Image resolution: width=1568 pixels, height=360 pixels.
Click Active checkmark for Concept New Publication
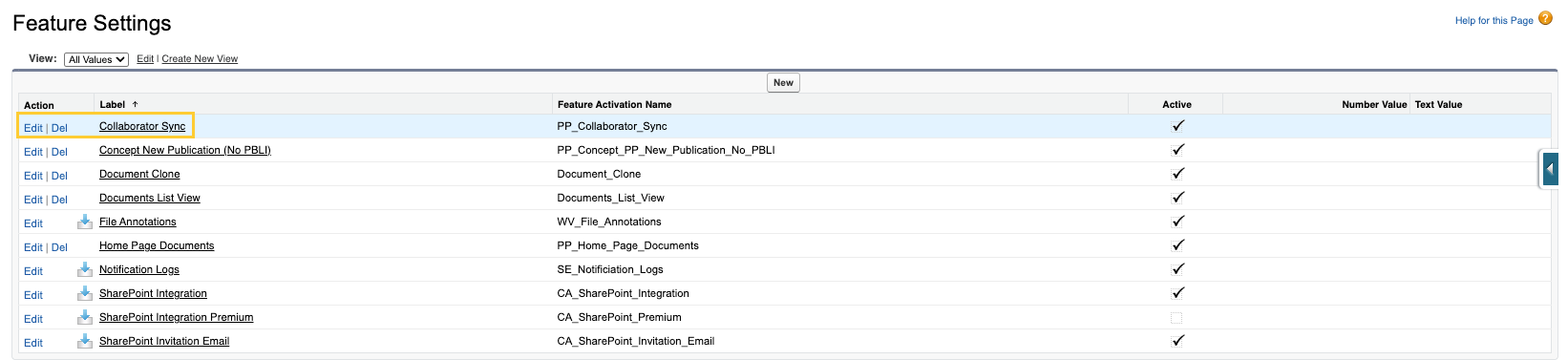click(x=1177, y=150)
